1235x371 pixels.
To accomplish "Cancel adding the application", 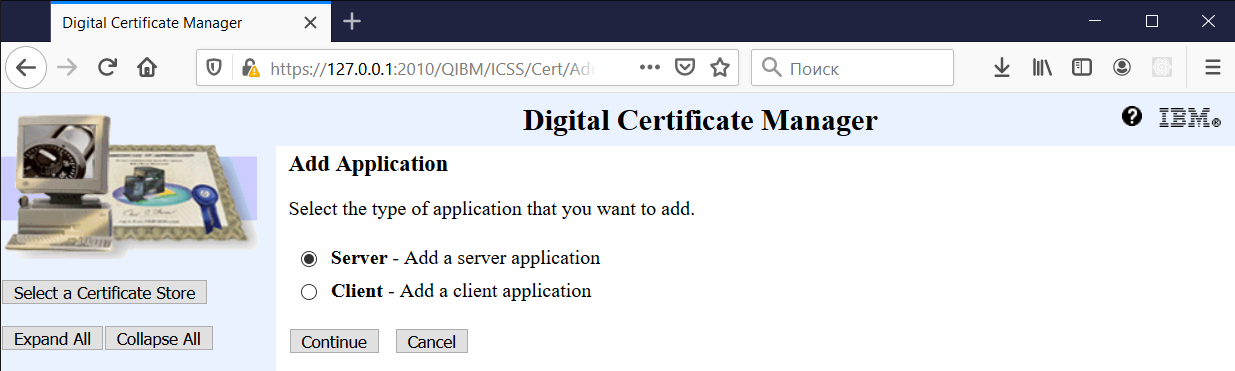I will [x=431, y=341].
